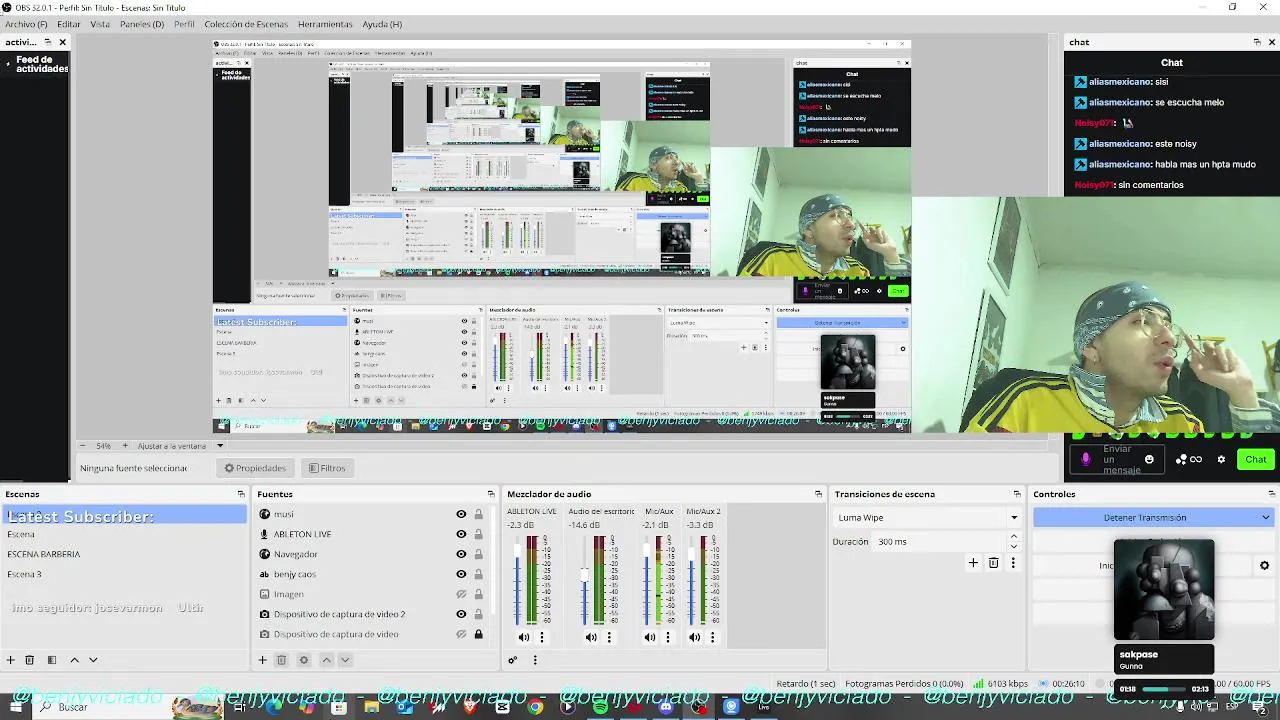The image size is (1280, 720).
Task: Open Audio del escritorio three-dot menu
Action: tap(609, 637)
